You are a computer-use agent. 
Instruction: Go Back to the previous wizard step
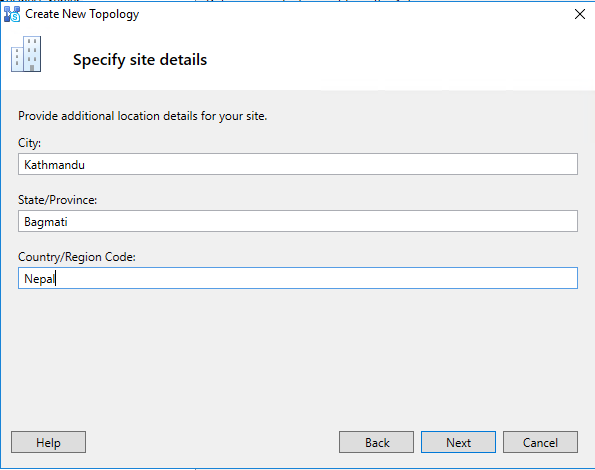tap(376, 442)
